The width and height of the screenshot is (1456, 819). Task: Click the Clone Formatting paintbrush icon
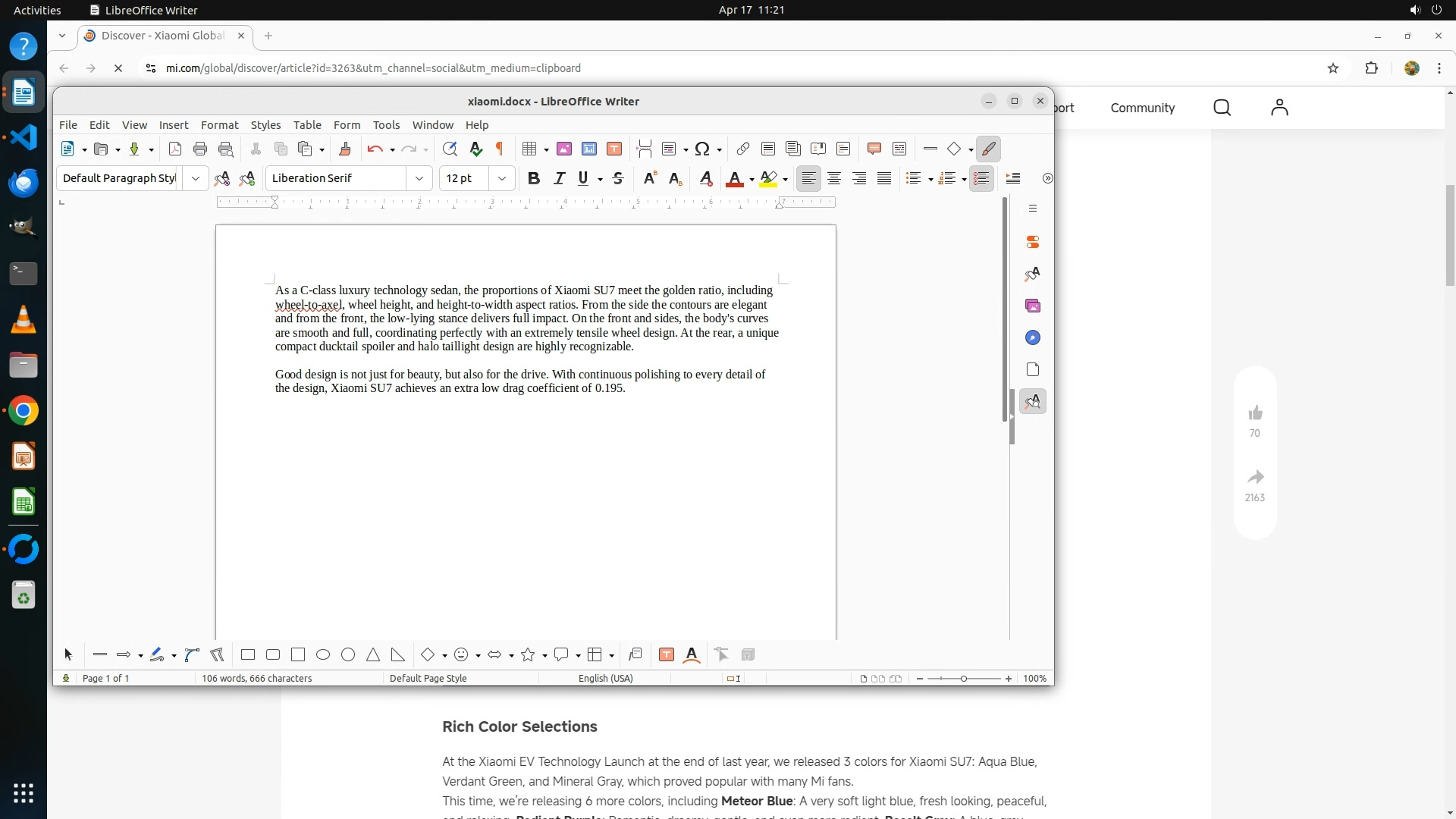(x=345, y=149)
